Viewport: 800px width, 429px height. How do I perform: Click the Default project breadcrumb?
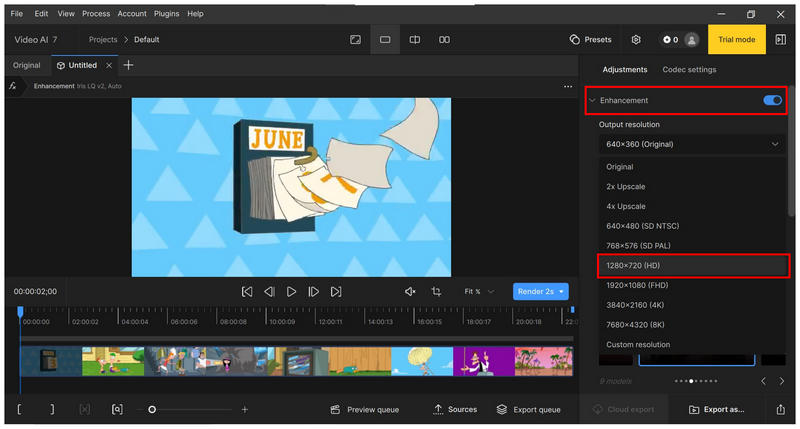146,39
